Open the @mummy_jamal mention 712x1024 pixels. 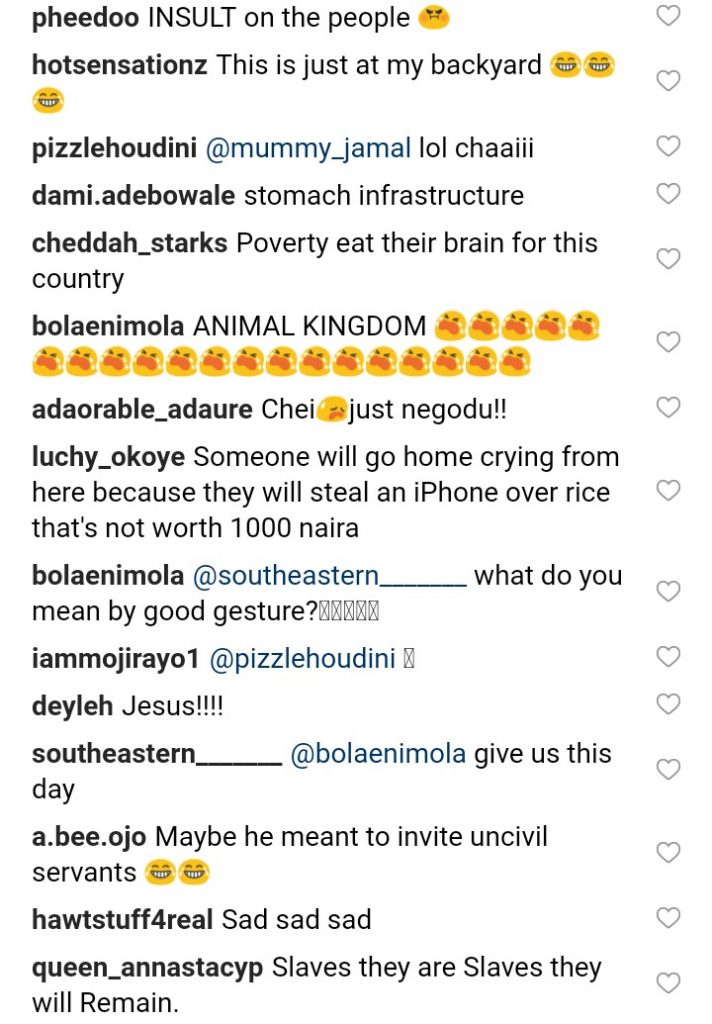pyautogui.click(x=309, y=148)
